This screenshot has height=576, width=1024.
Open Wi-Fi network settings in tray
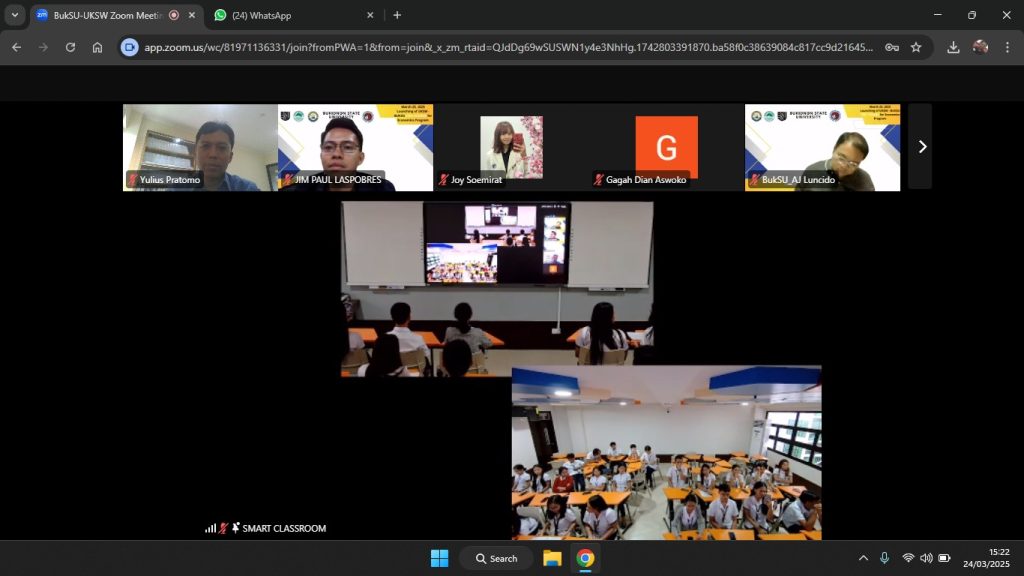(x=908, y=558)
